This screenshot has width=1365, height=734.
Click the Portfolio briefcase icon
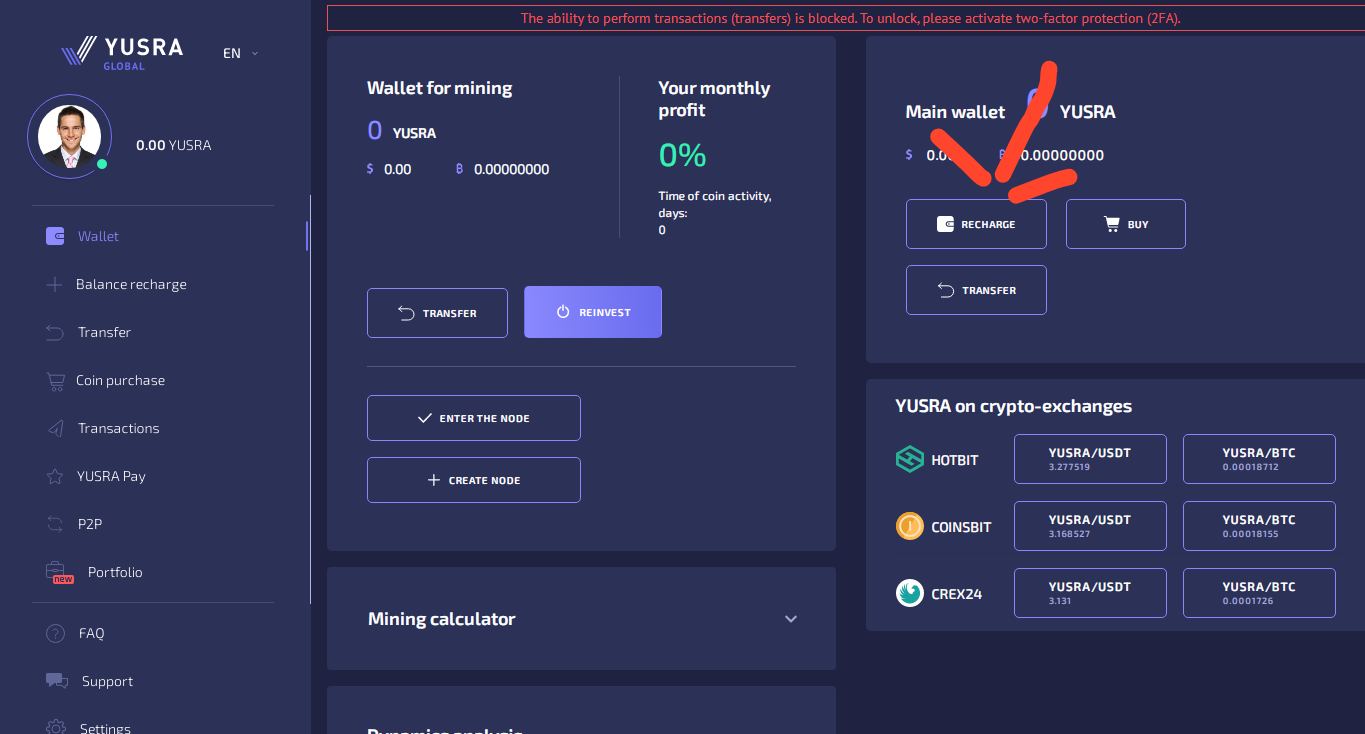click(x=59, y=573)
